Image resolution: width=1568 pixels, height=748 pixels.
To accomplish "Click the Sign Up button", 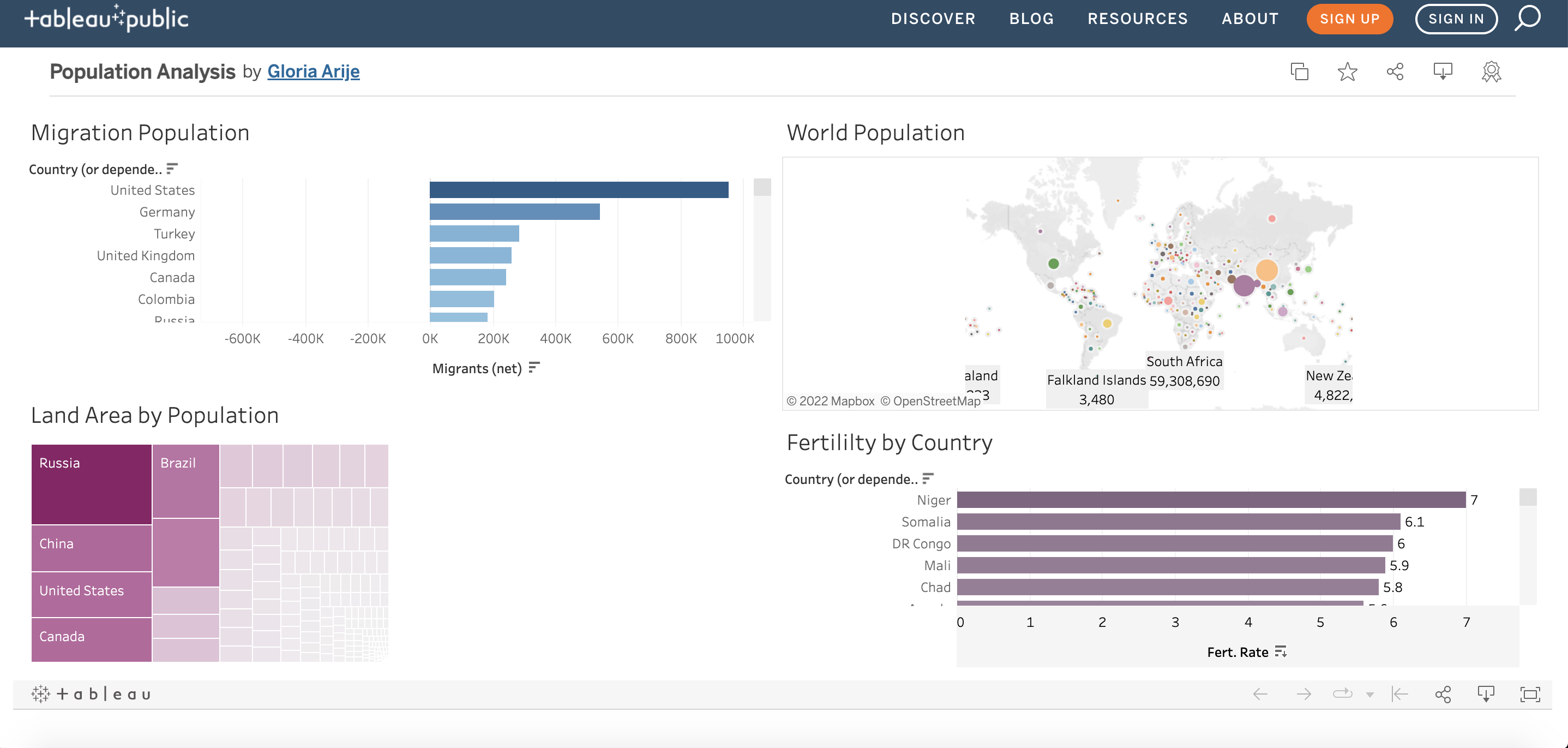I will coord(1349,18).
